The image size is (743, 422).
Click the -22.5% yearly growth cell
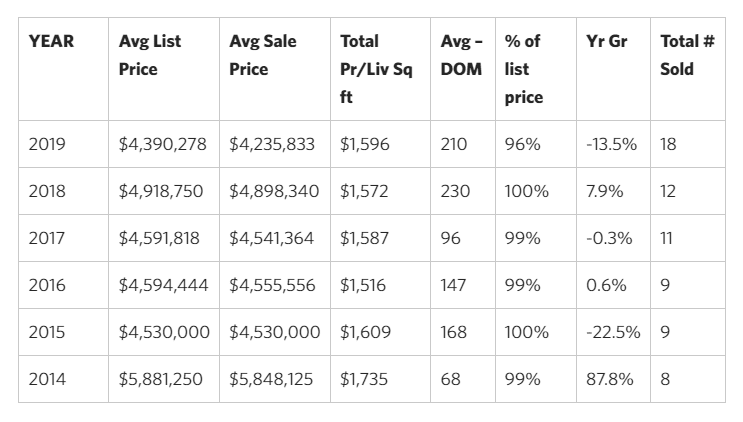pos(611,332)
